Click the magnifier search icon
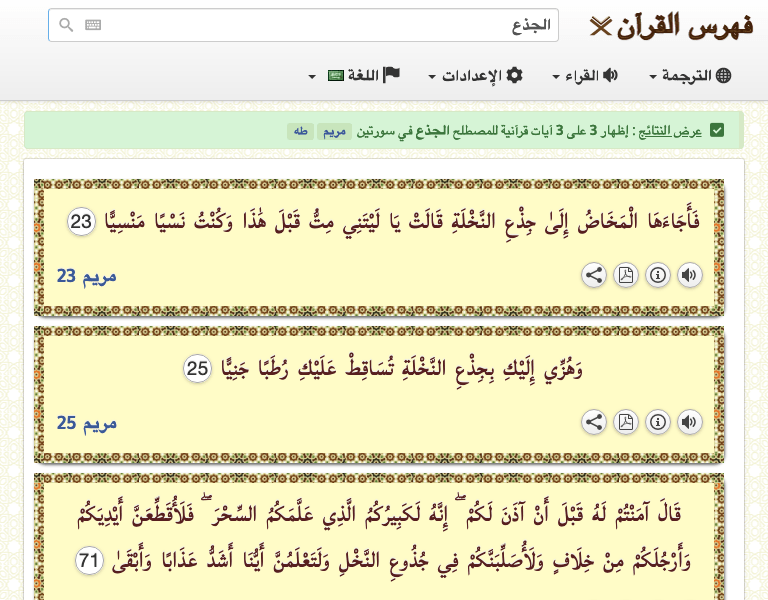The height and width of the screenshot is (600, 768). (x=66, y=26)
